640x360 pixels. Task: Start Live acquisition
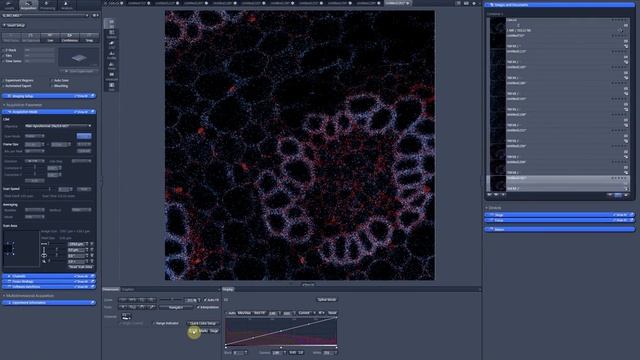pyautogui.click(x=50, y=38)
